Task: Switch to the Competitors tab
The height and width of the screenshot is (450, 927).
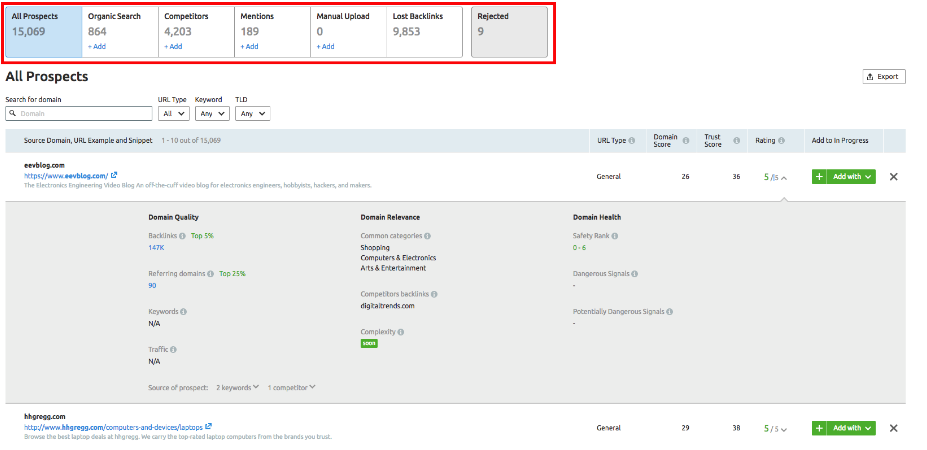Action: [195, 31]
